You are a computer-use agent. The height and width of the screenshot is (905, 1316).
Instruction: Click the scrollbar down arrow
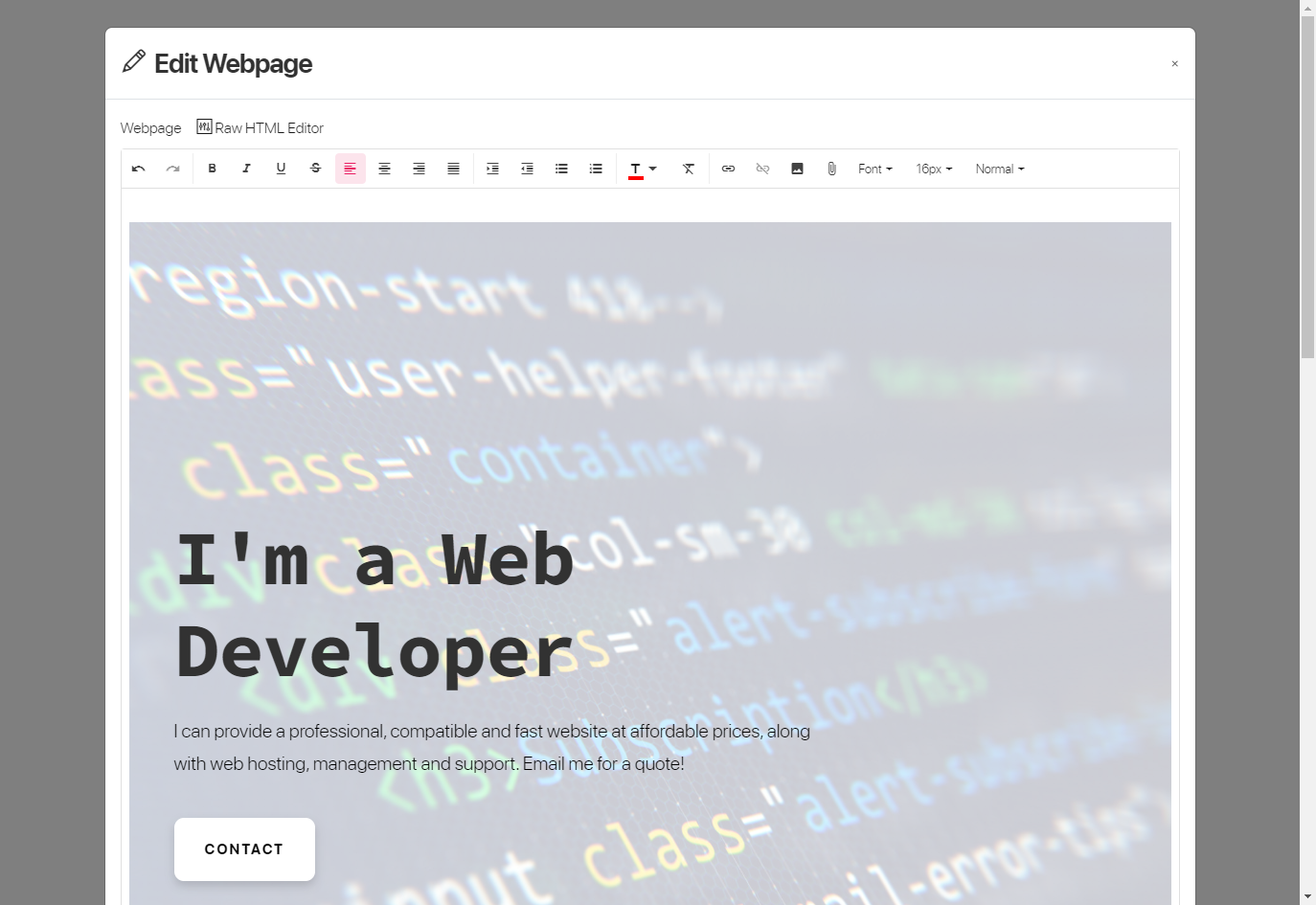(1307, 896)
